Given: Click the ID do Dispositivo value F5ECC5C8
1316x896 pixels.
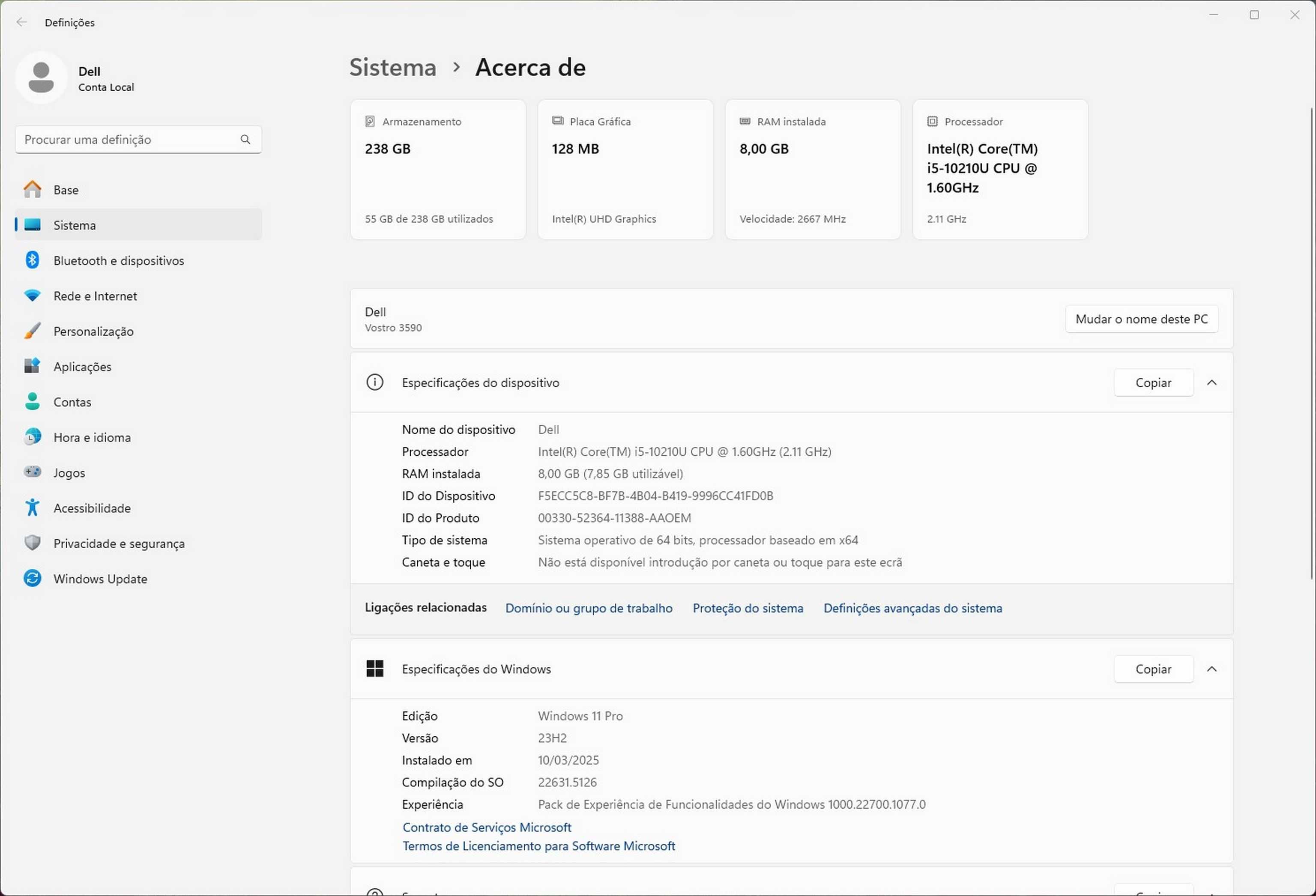Looking at the screenshot, I should point(655,496).
